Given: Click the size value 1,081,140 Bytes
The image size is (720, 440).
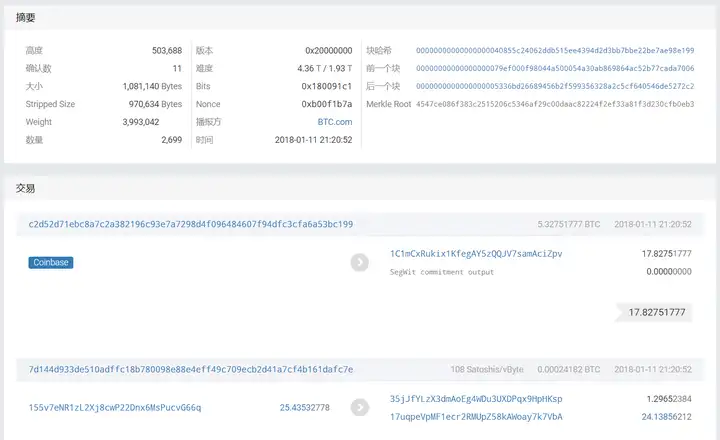Looking at the screenshot, I should point(152,86).
